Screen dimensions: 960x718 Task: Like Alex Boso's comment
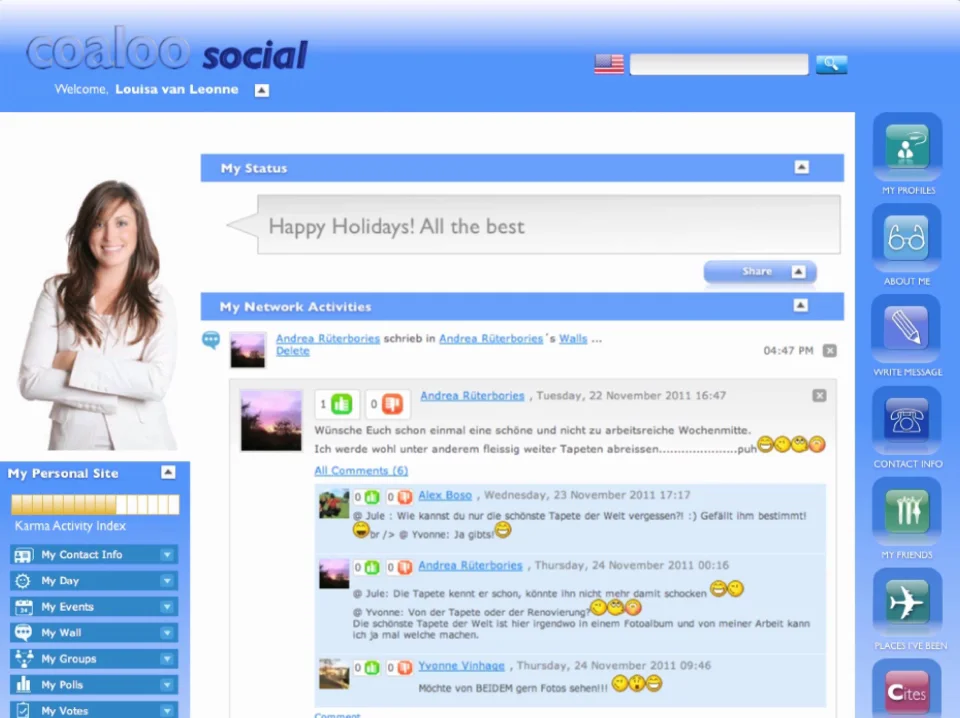[x=372, y=497]
